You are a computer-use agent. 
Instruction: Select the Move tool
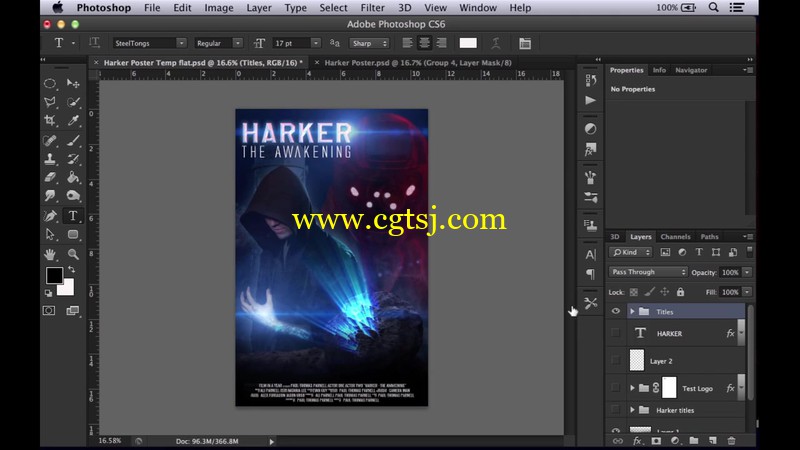[73, 83]
